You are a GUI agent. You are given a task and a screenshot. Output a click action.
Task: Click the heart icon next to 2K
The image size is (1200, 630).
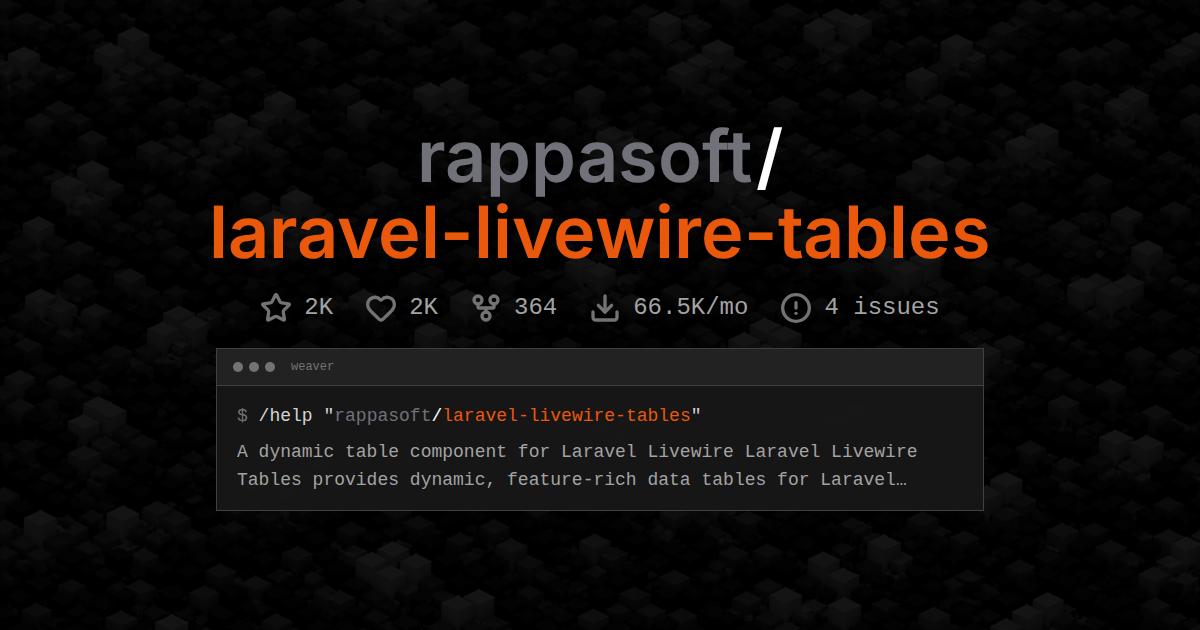coord(381,307)
